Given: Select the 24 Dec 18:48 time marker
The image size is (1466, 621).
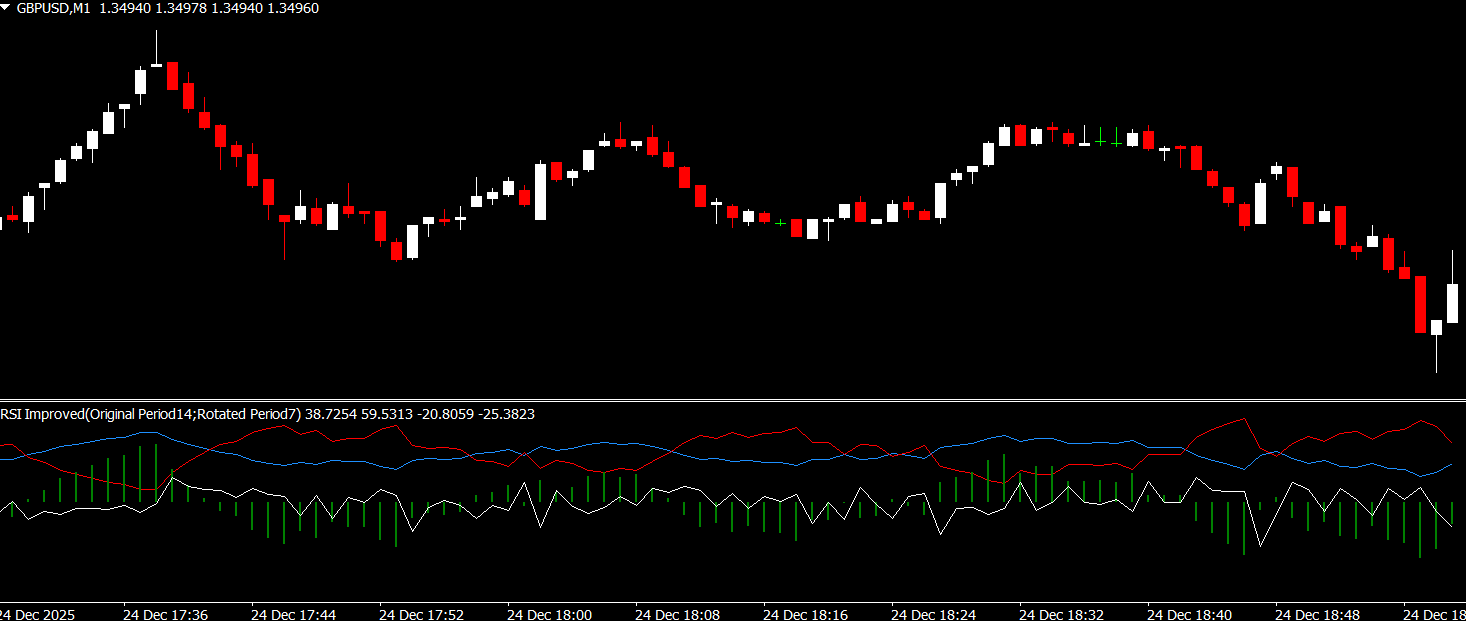Looking at the screenshot, I should [x=1317, y=614].
